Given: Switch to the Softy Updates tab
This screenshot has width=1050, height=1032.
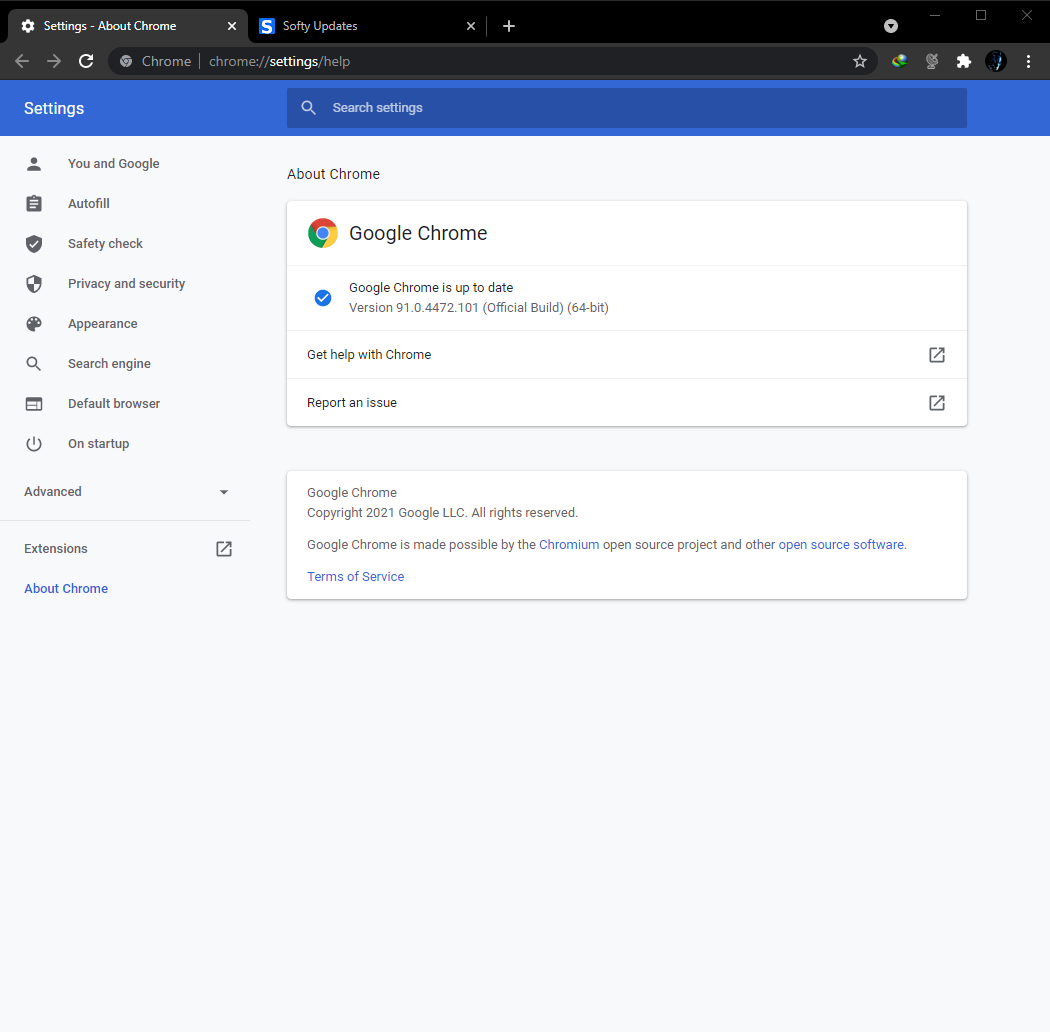Looking at the screenshot, I should pos(367,26).
